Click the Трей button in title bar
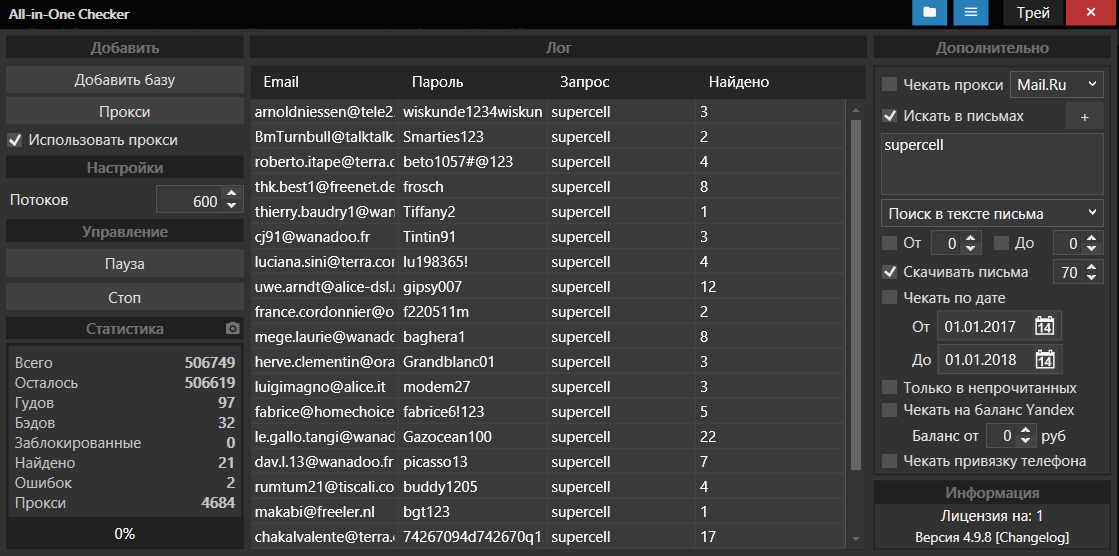 coord(1033,13)
